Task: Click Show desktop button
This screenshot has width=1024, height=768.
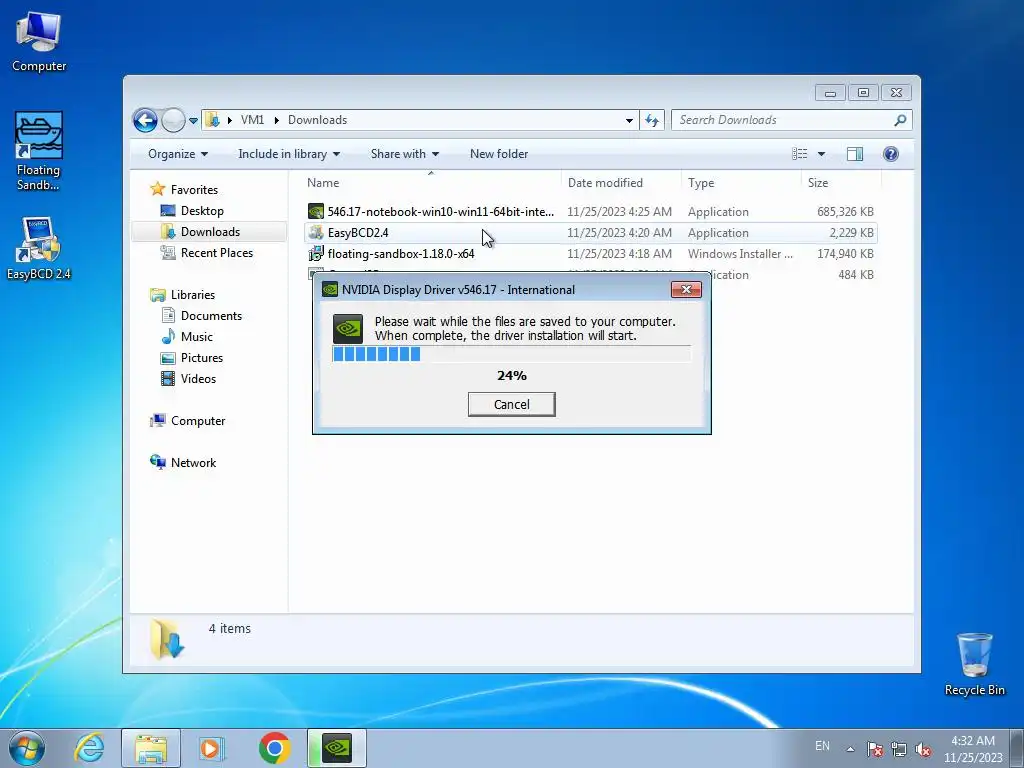Action: pyautogui.click(x=1017, y=748)
